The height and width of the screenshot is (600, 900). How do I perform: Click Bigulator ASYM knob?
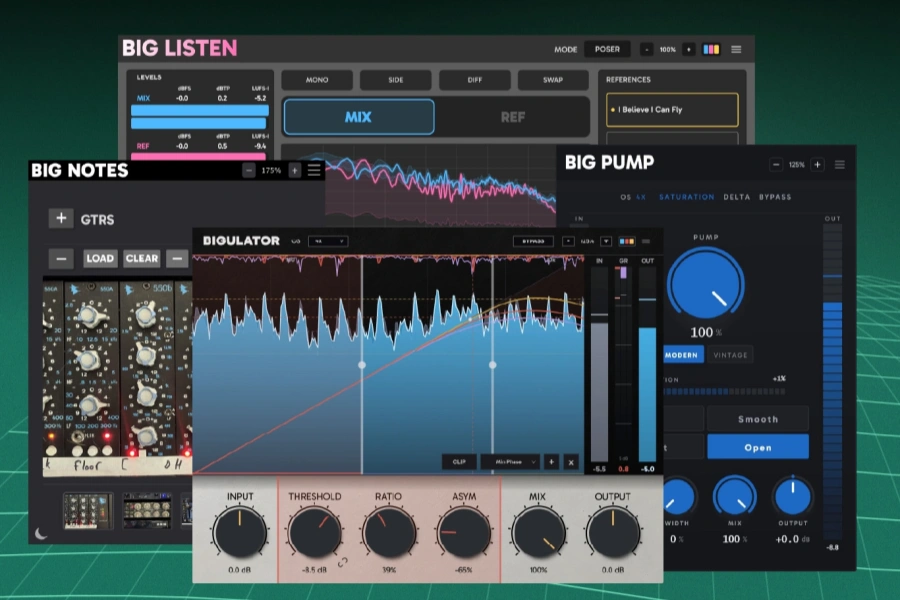pos(463,533)
